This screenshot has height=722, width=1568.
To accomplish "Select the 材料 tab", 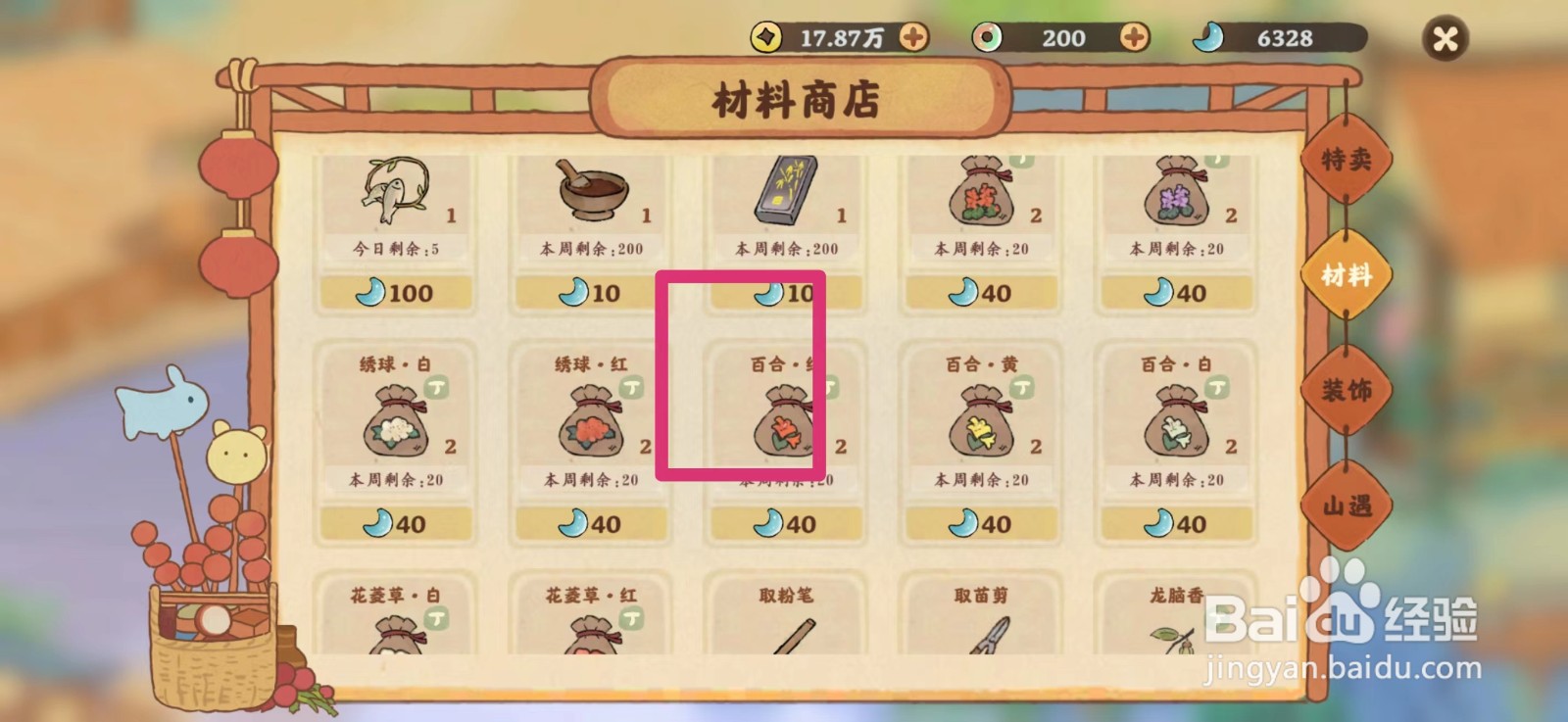I will [x=1347, y=275].
